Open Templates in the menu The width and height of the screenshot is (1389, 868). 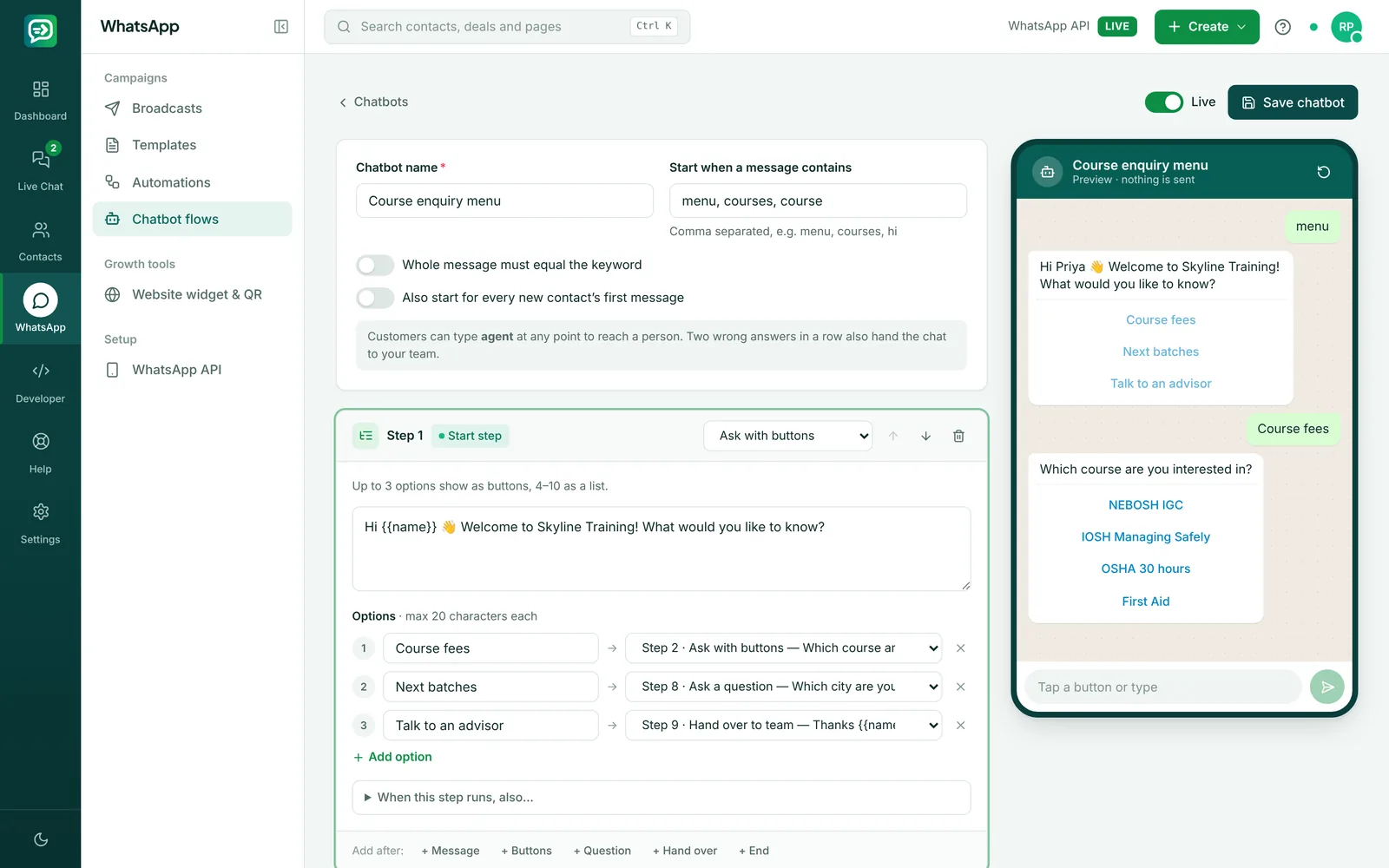[192, 145]
